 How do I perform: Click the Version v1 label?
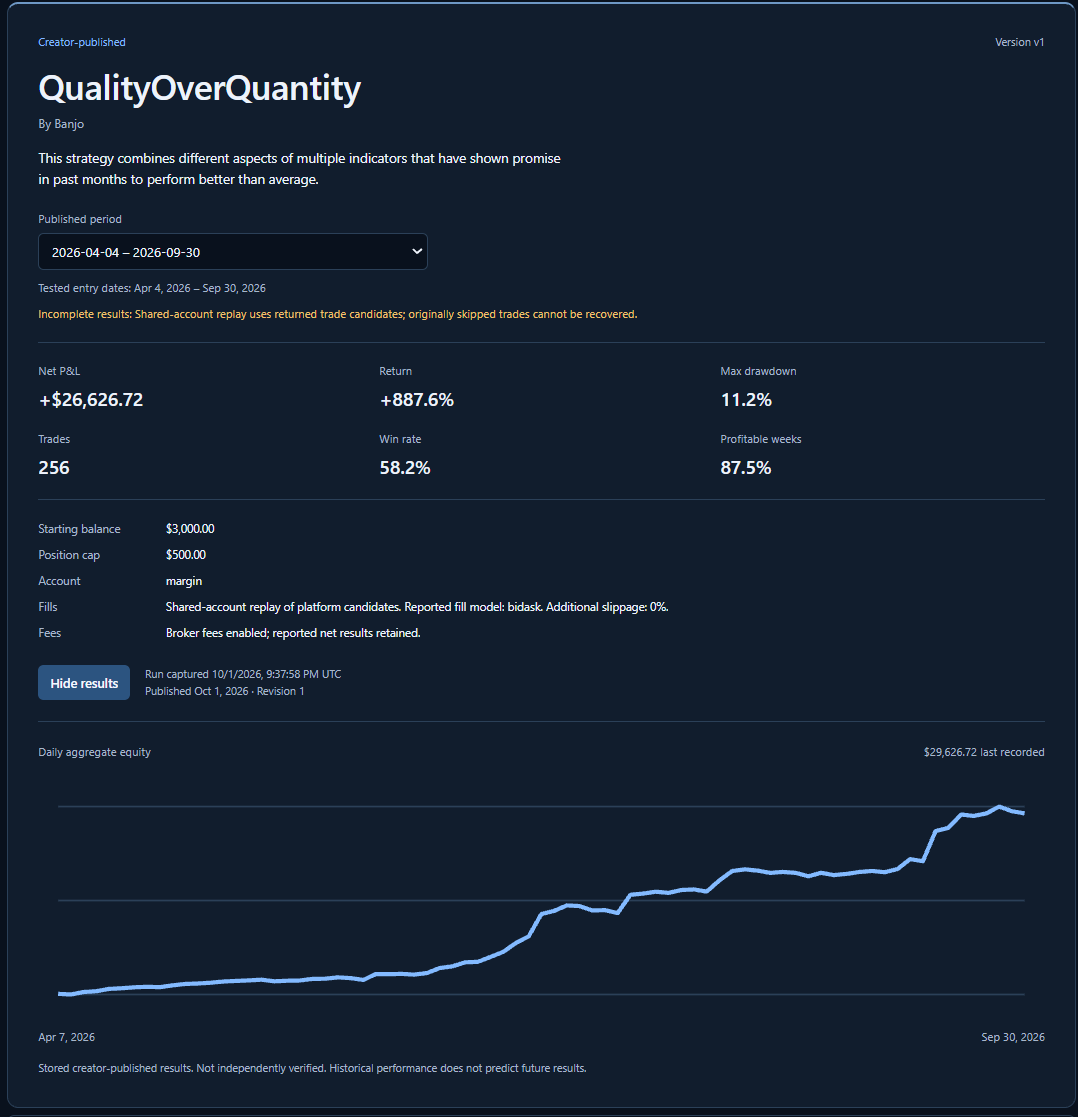[1020, 42]
